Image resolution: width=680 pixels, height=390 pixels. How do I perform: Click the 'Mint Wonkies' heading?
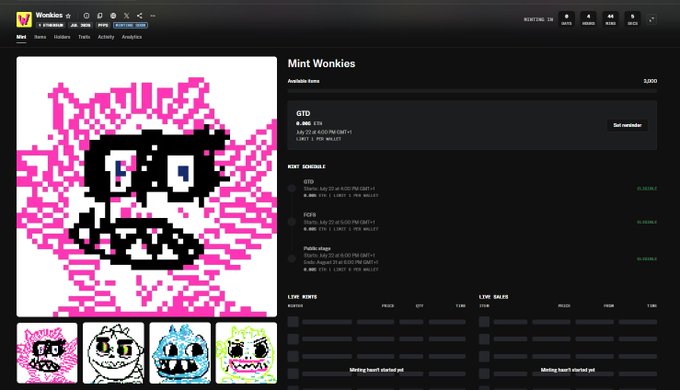321,64
